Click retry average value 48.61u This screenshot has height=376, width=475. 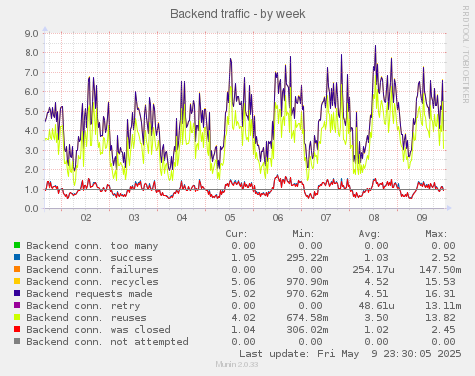coord(377,306)
